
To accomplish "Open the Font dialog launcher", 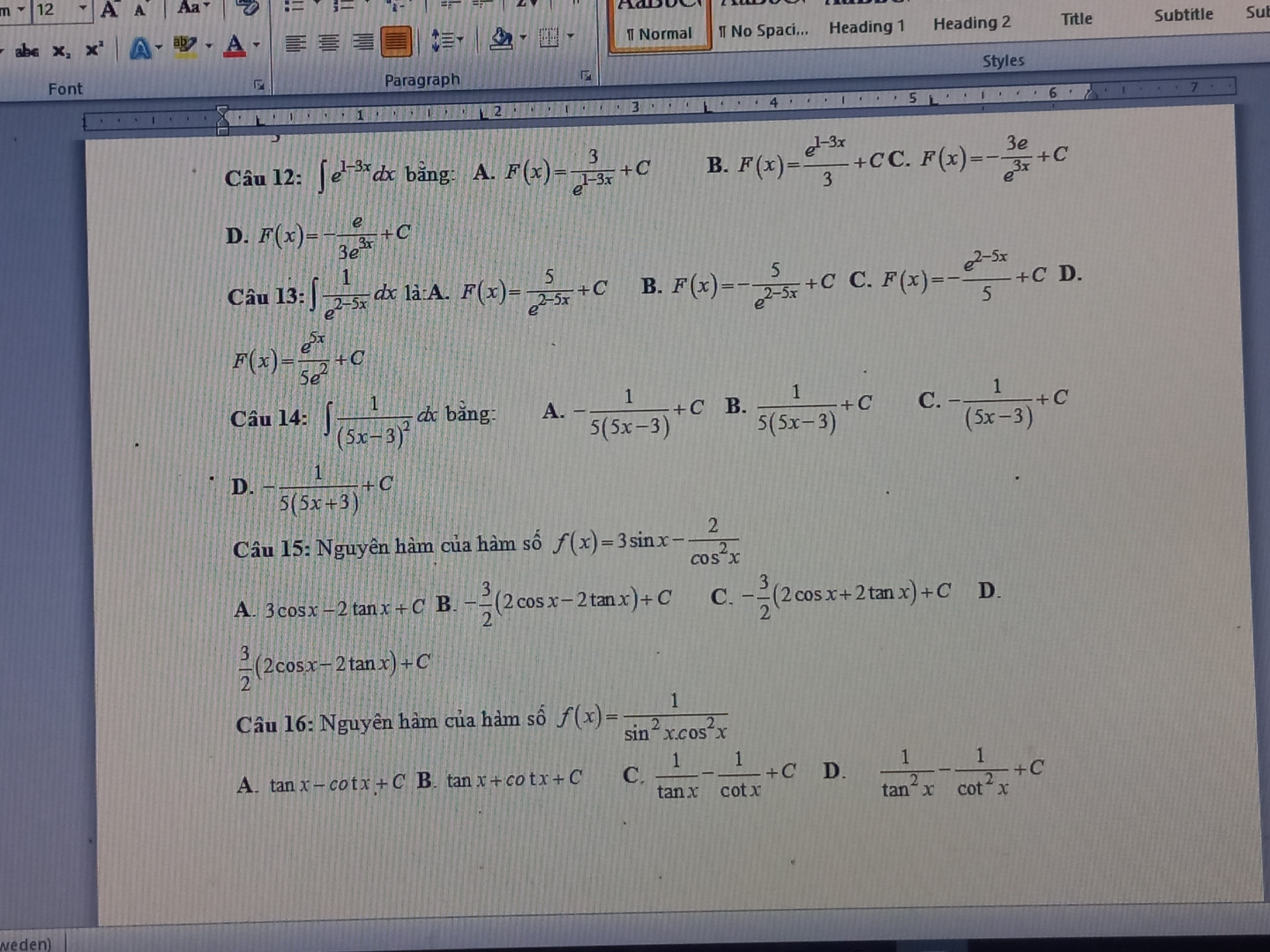I will [259, 85].
